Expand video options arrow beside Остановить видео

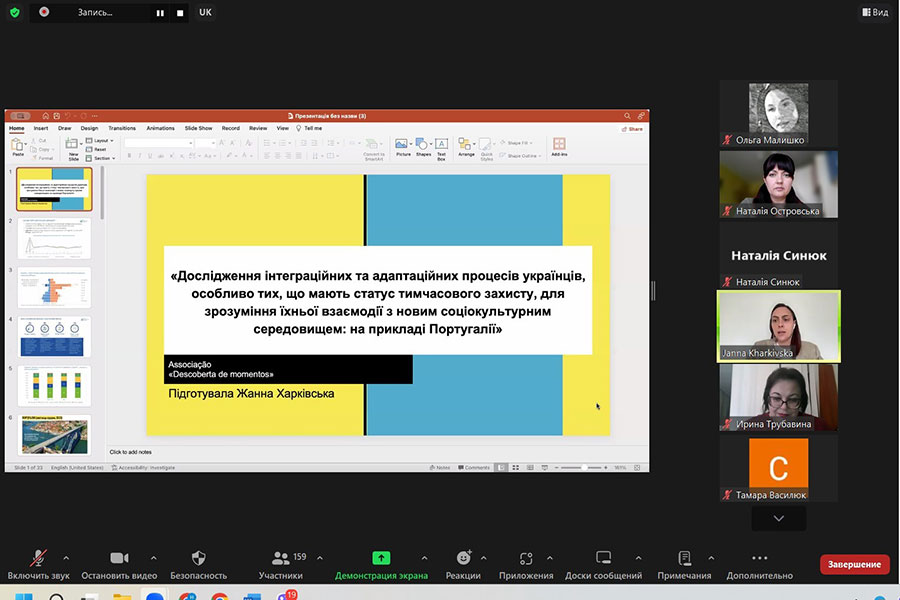click(x=153, y=558)
